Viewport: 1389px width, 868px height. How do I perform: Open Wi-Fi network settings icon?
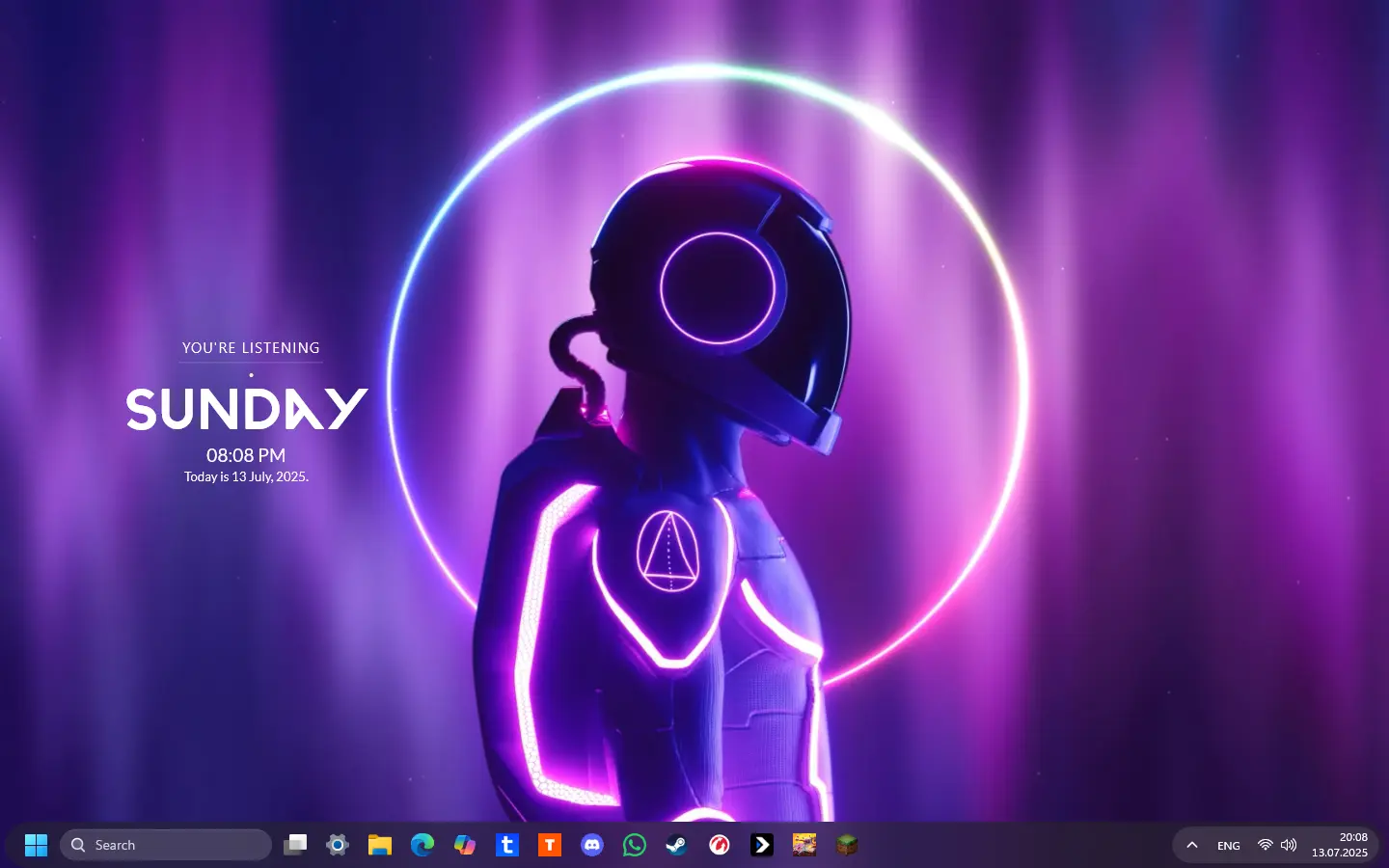click(1265, 845)
